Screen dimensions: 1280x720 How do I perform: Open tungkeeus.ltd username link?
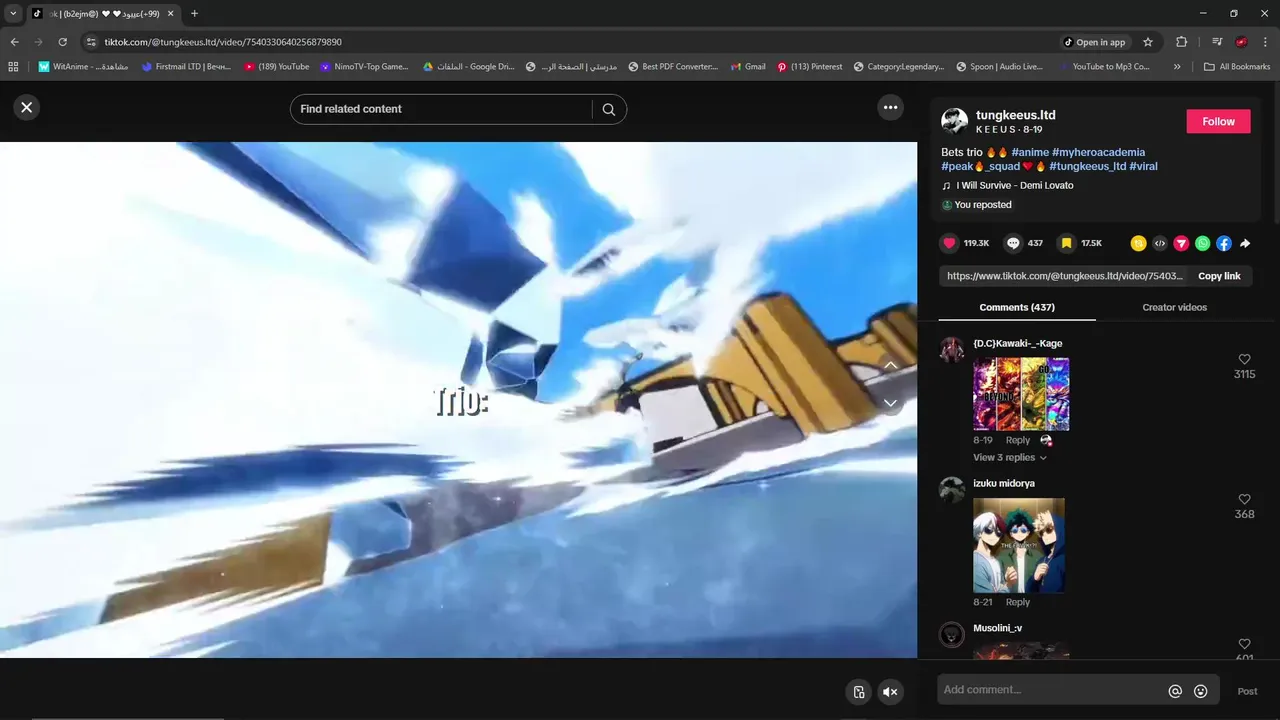tap(1015, 115)
